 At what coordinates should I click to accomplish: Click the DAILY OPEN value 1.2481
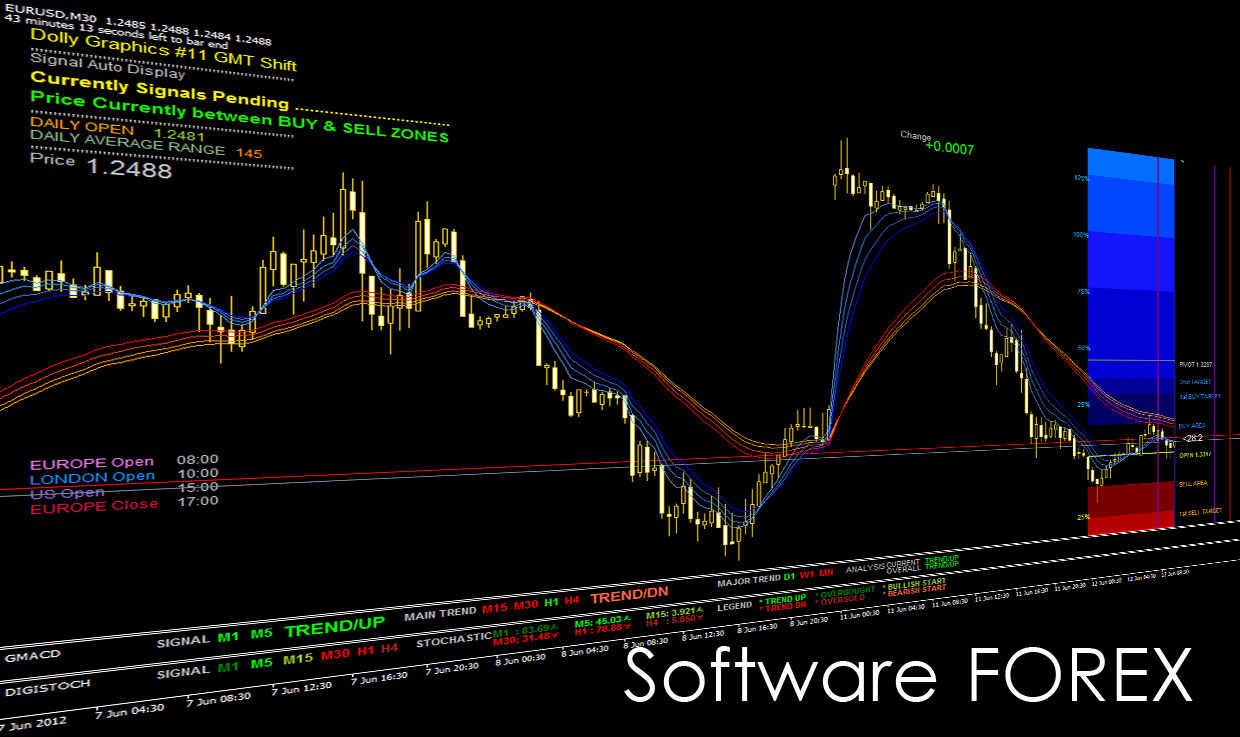click(179, 136)
